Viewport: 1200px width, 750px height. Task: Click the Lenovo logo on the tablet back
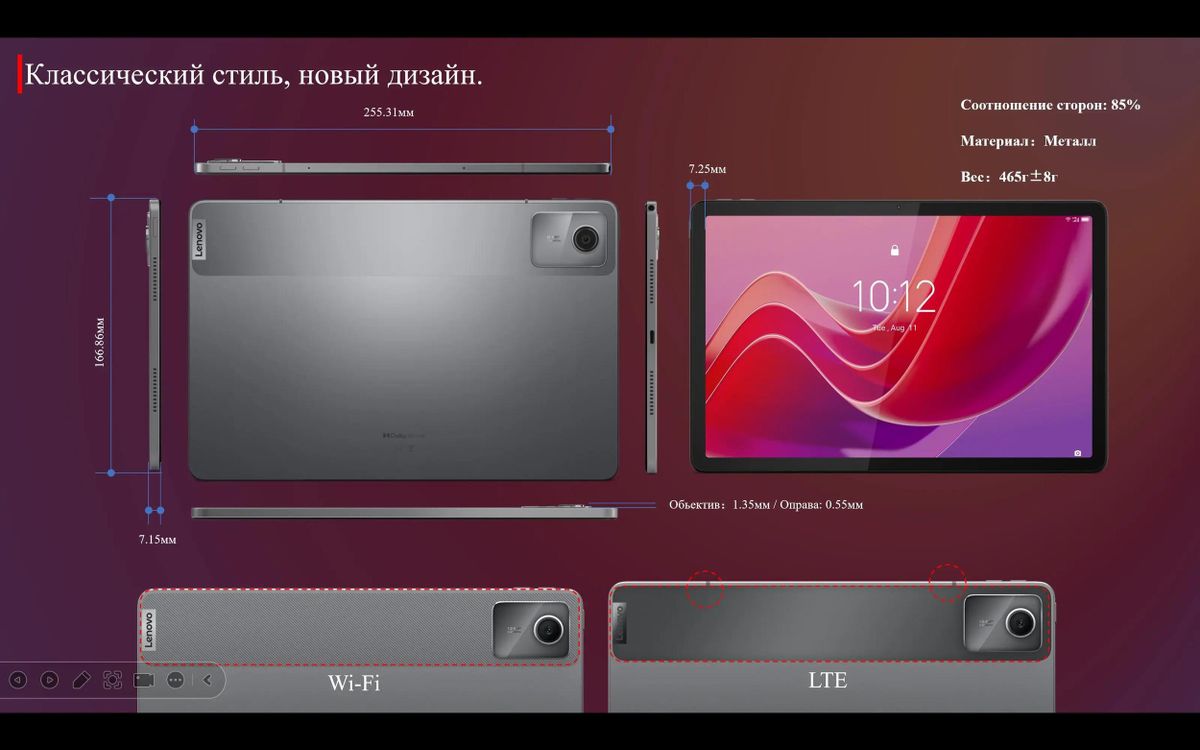tap(198, 240)
